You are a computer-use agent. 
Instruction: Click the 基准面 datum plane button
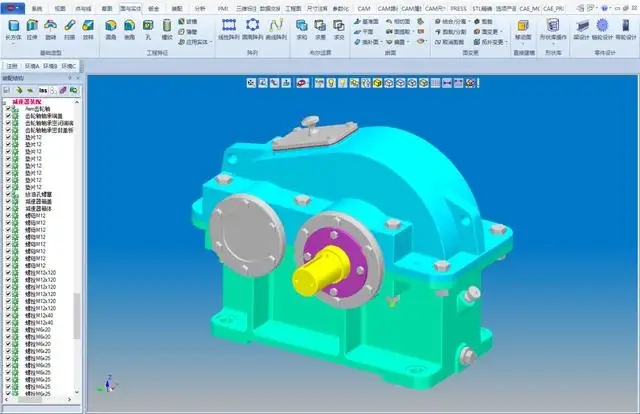[x=367, y=21]
